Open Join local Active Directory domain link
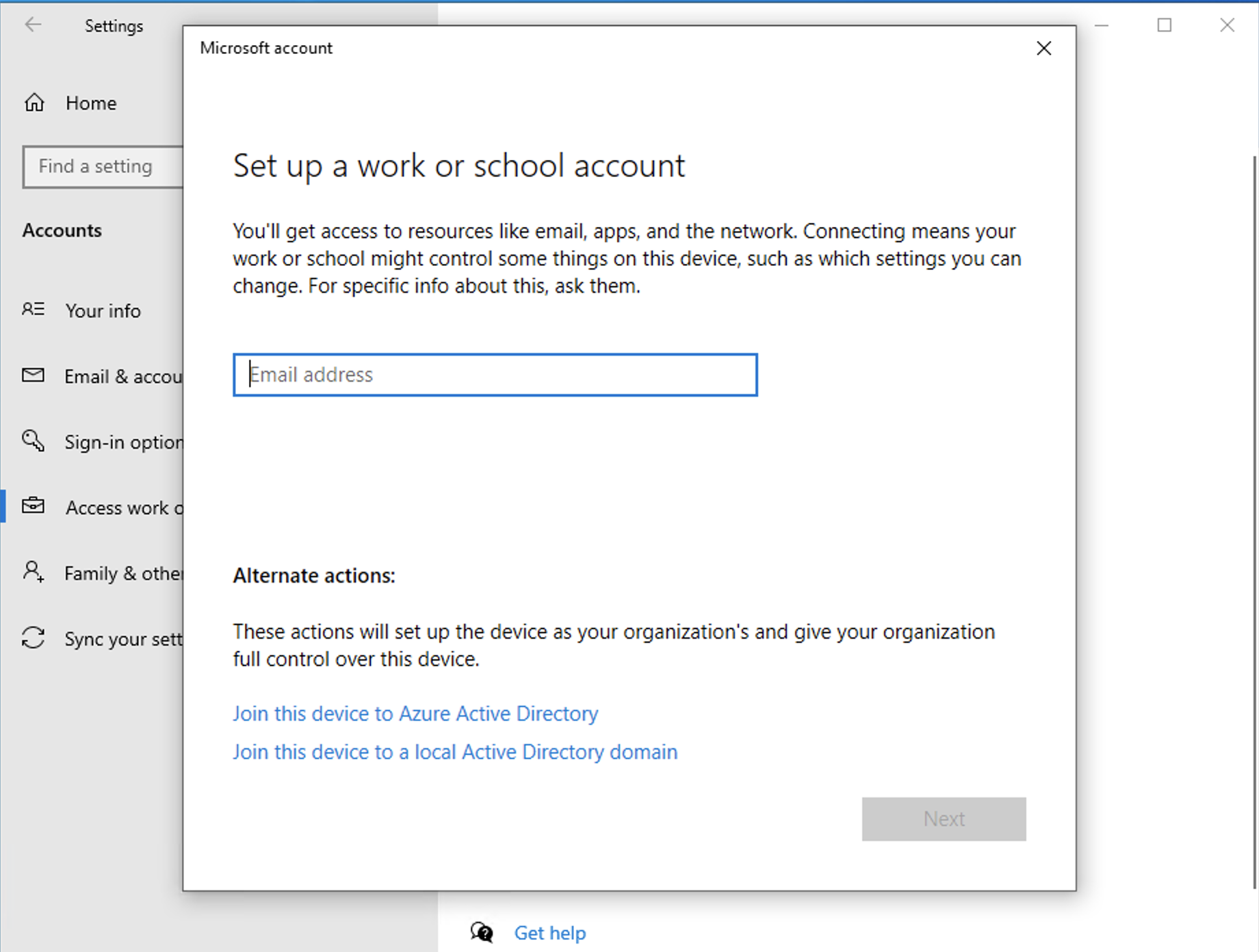Viewport: 1259px width, 952px height. [x=455, y=752]
